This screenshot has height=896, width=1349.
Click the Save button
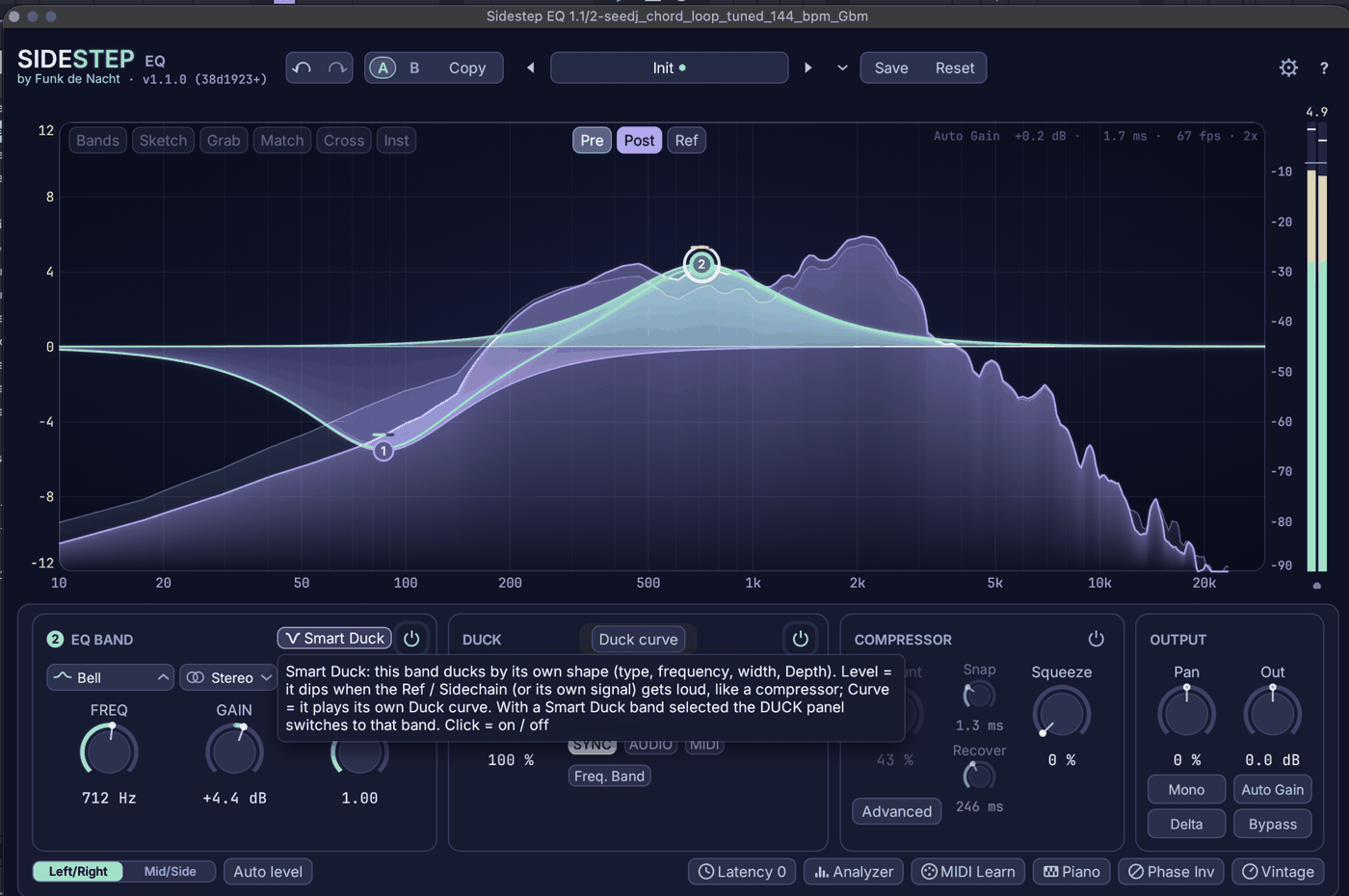click(891, 67)
